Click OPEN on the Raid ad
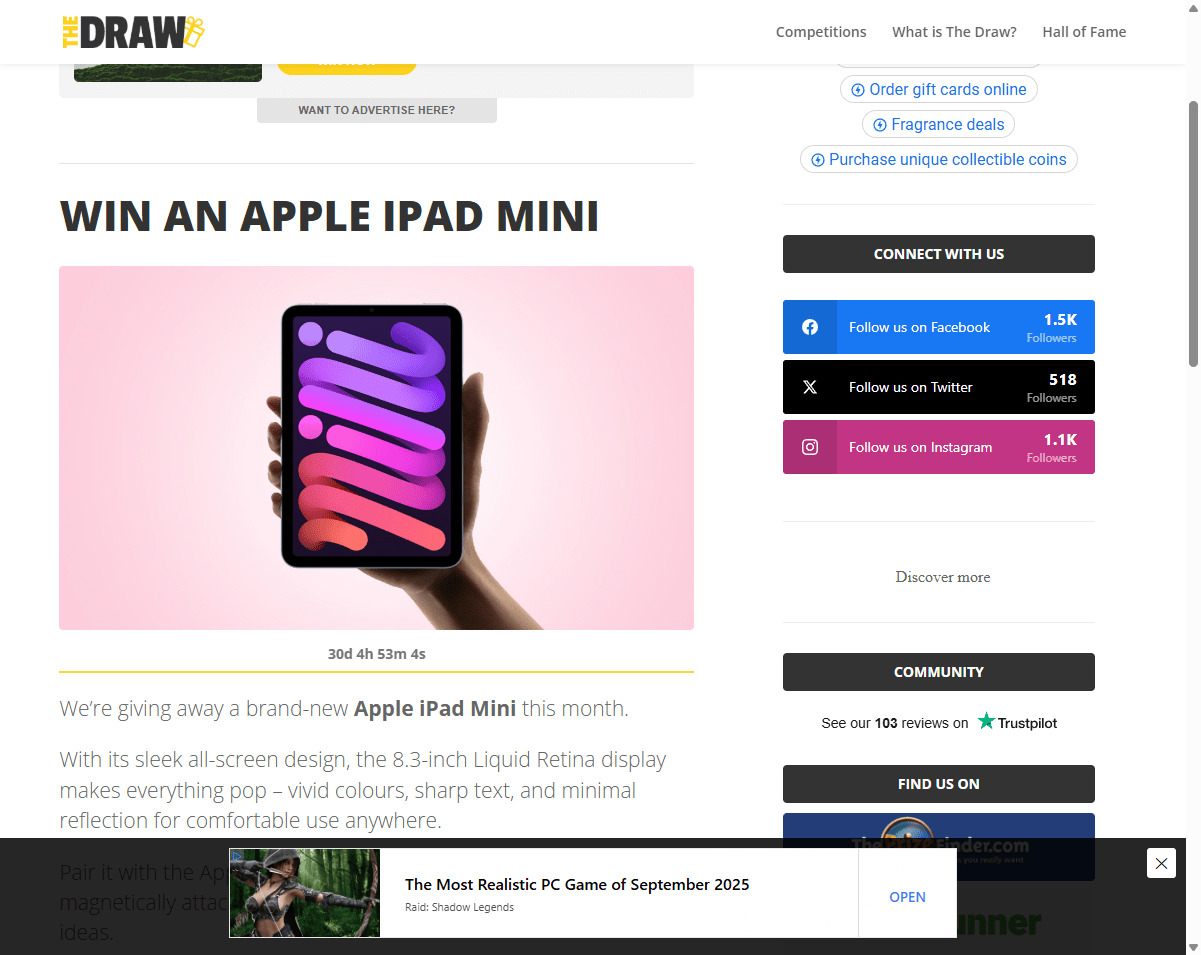Screen dimensions: 1201x955 (908, 897)
